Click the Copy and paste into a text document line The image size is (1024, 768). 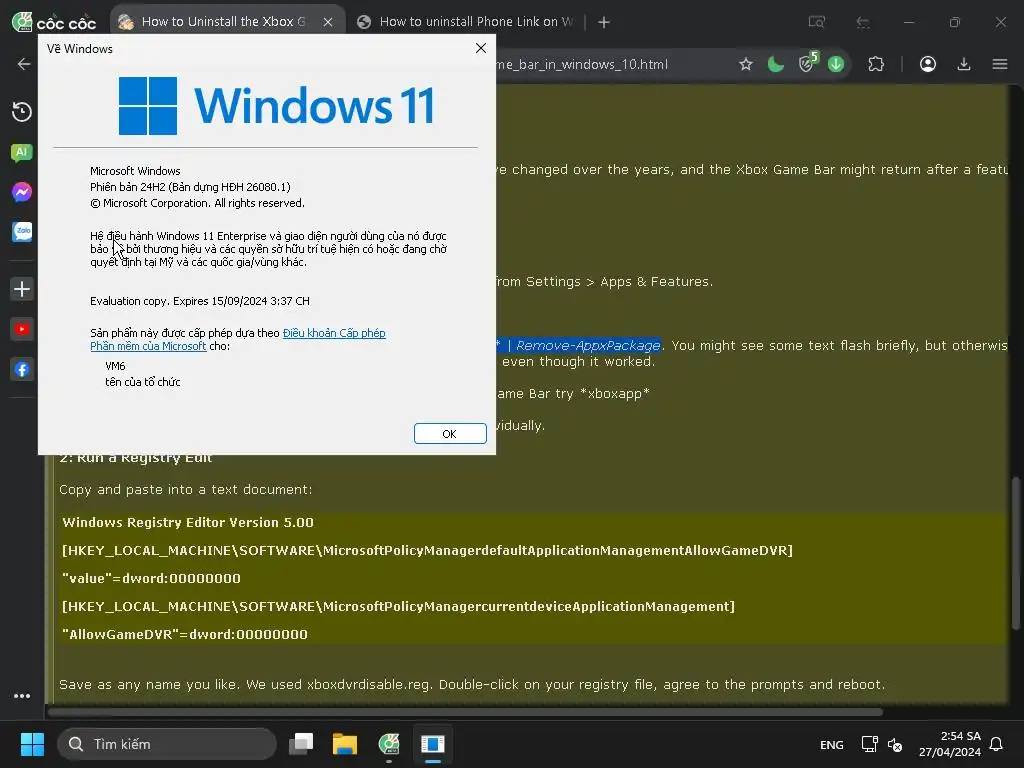[185, 490]
